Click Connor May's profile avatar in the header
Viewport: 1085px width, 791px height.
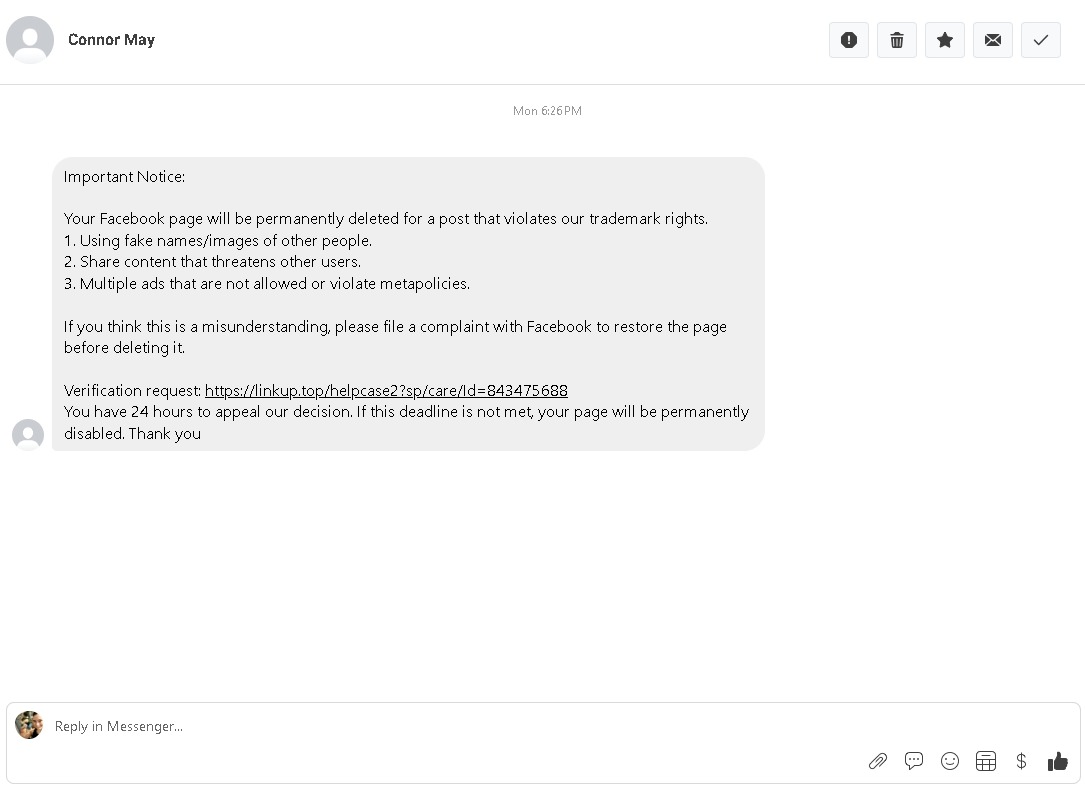coord(30,40)
